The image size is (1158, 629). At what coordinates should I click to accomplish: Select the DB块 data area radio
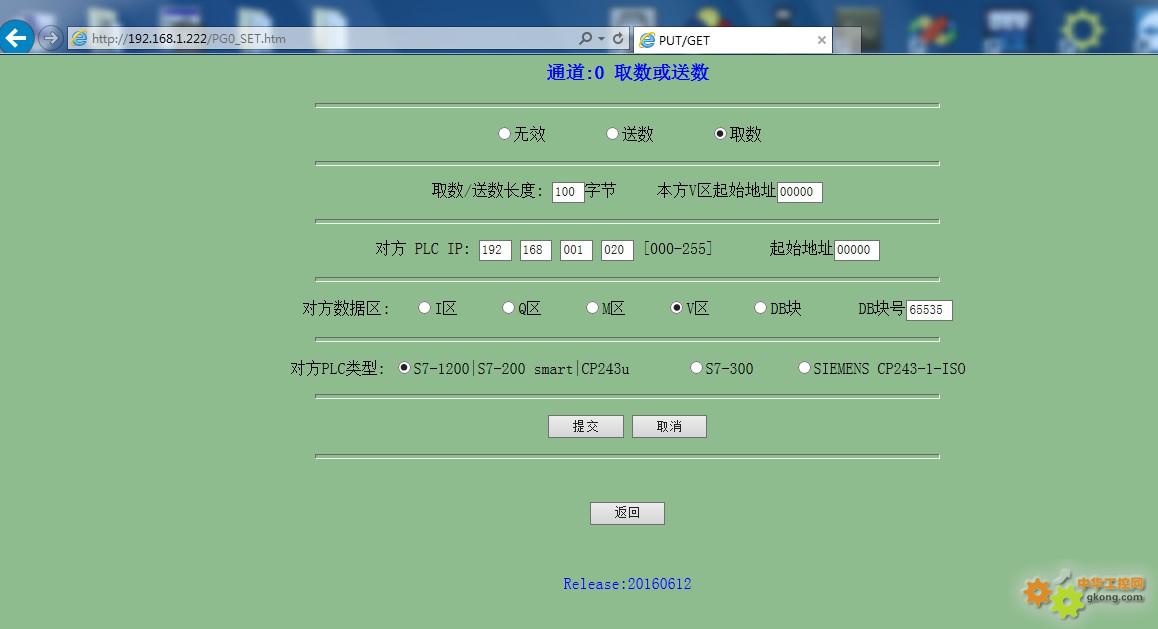(x=760, y=308)
